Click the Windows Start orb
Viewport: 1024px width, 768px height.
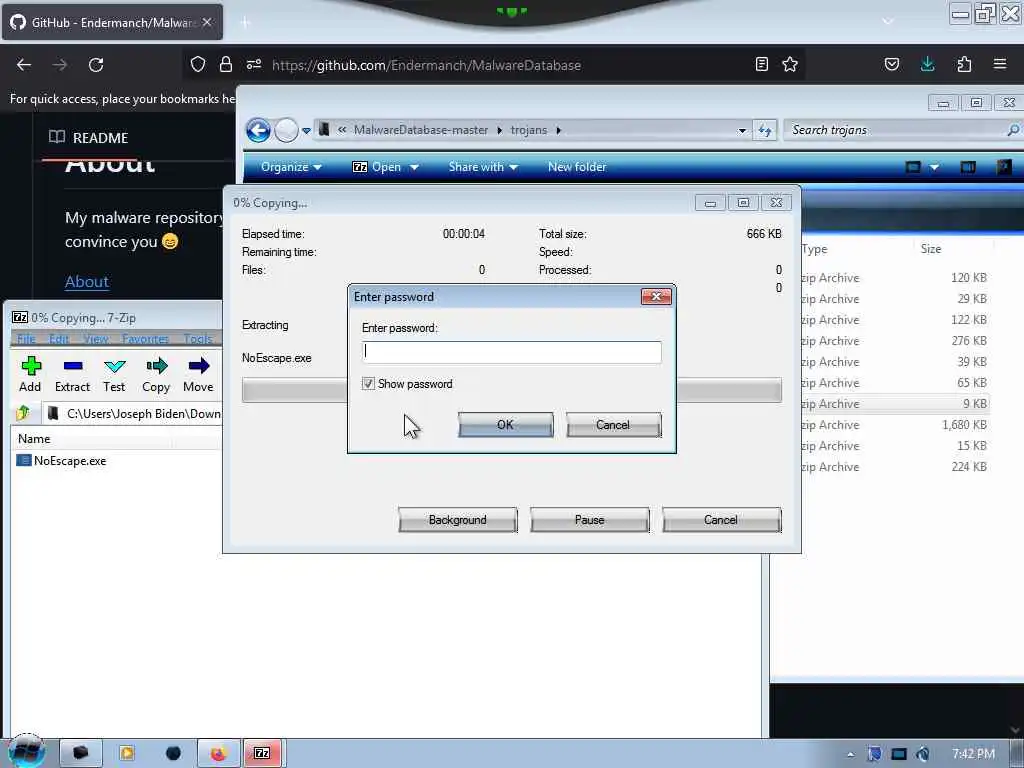pos(26,752)
